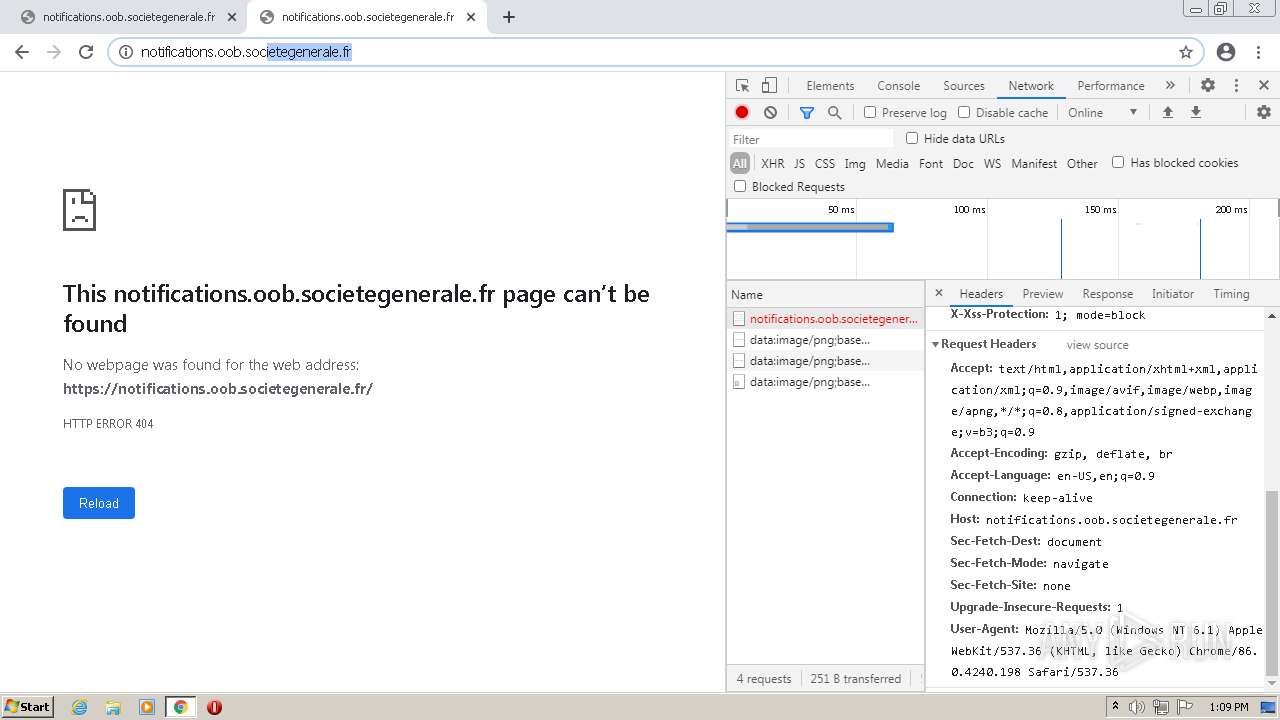Clear the network log

click(770, 112)
